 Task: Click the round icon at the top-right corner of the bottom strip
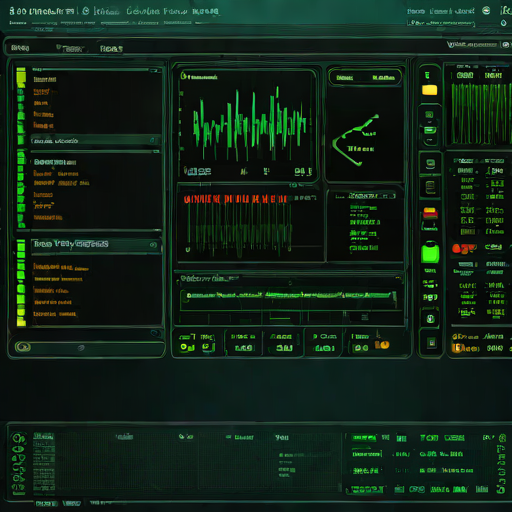502,437
